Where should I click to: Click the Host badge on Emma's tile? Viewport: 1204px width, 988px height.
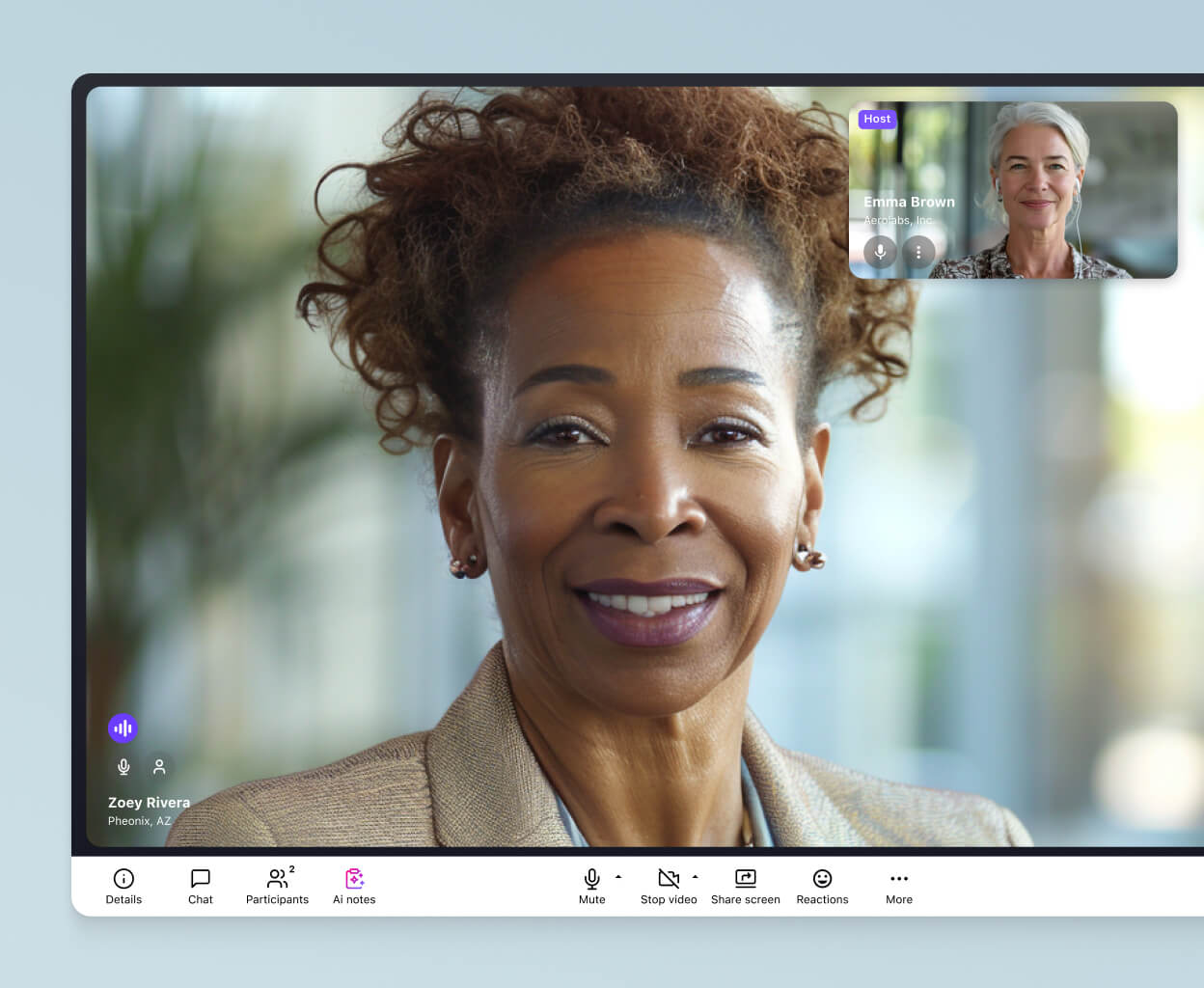pyautogui.click(x=877, y=119)
